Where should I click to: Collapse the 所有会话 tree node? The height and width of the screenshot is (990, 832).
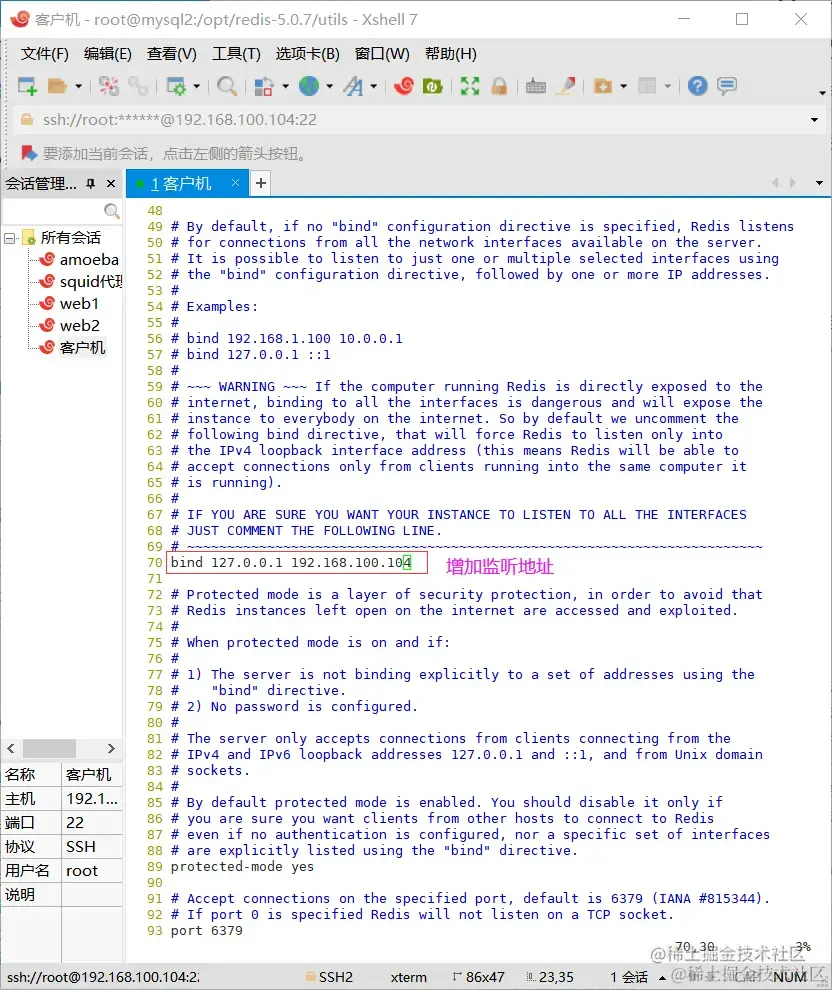(9, 238)
